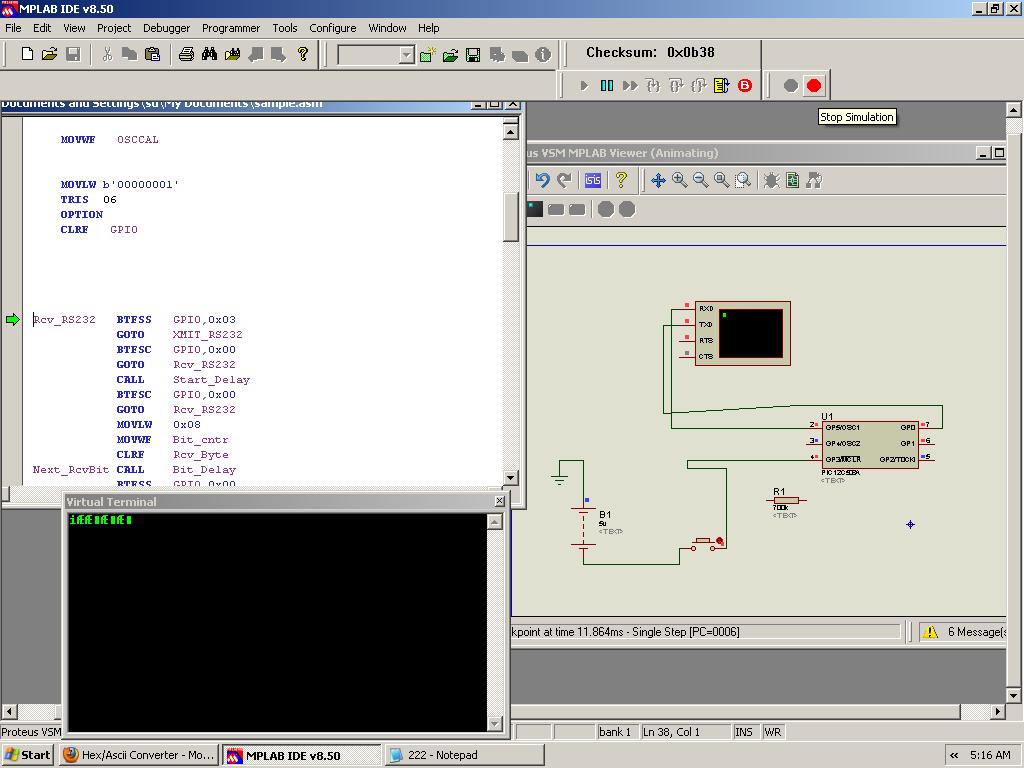Select the U1 PIC chip in the schematic
The width and height of the screenshot is (1024, 768).
point(870,444)
